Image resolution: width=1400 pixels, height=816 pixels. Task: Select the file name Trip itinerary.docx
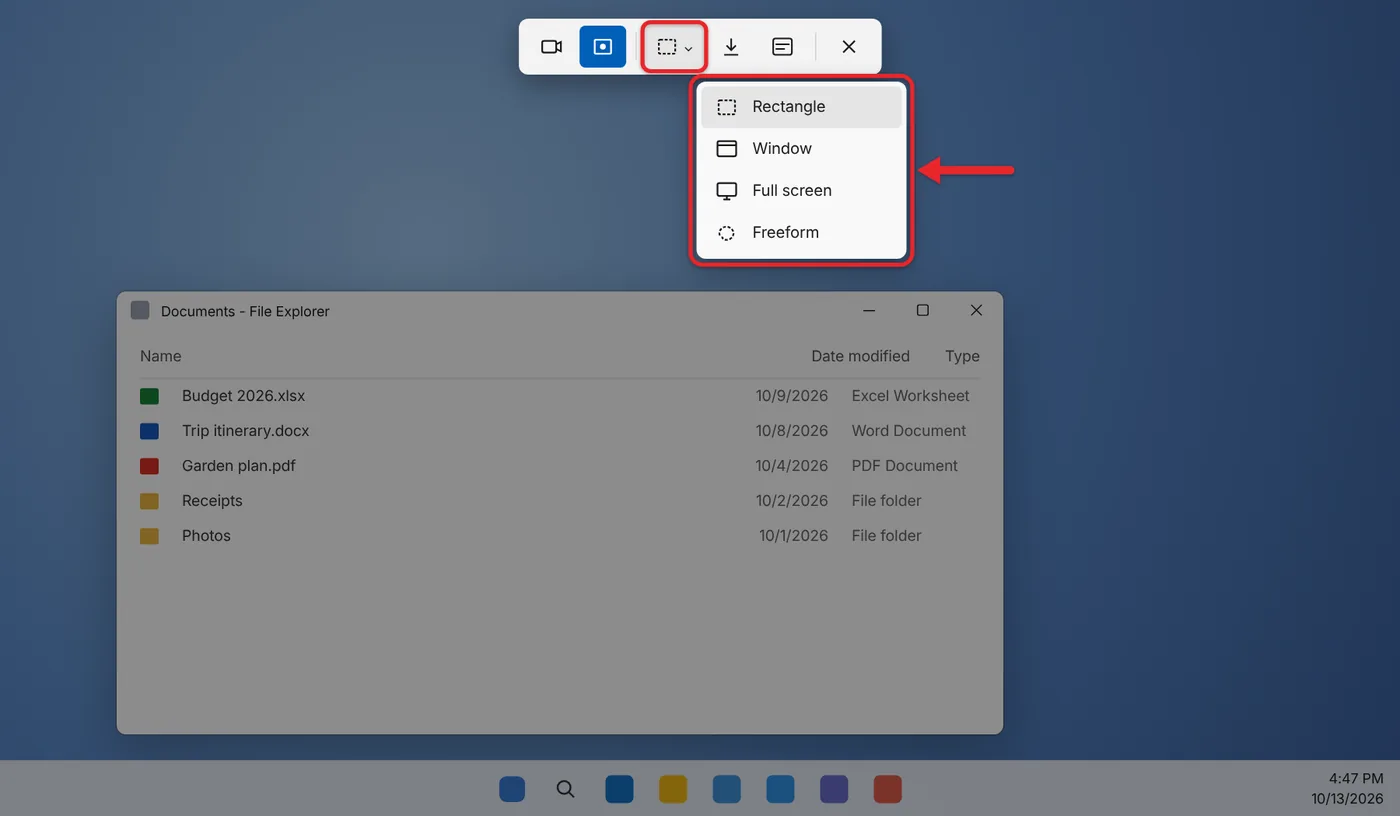point(246,431)
